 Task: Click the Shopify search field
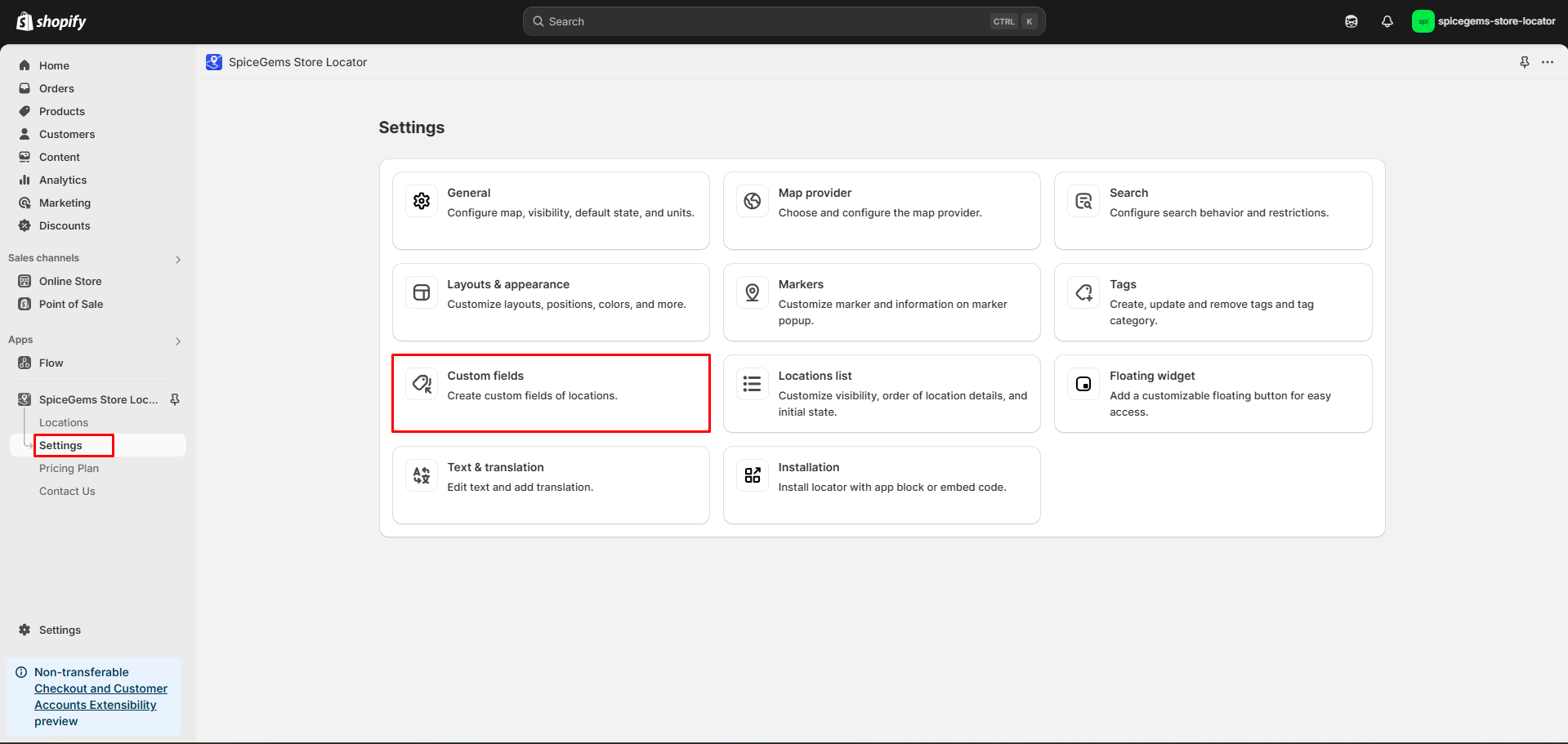tap(784, 22)
